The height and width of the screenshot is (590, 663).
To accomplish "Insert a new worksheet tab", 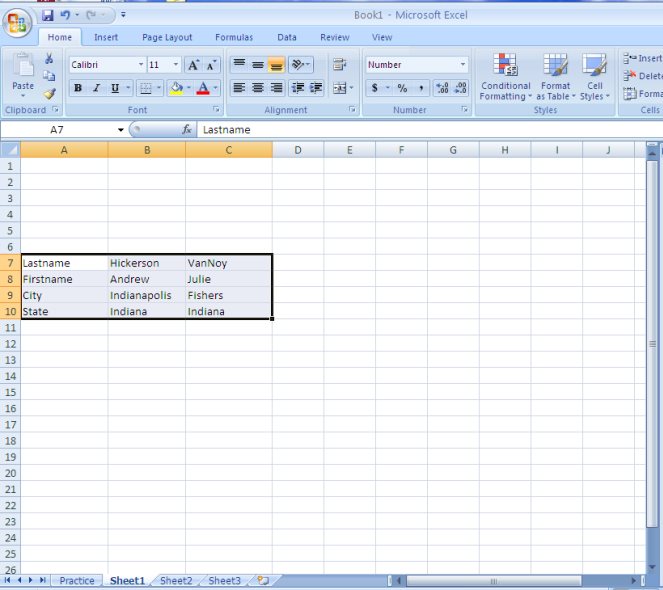I will click(263, 580).
